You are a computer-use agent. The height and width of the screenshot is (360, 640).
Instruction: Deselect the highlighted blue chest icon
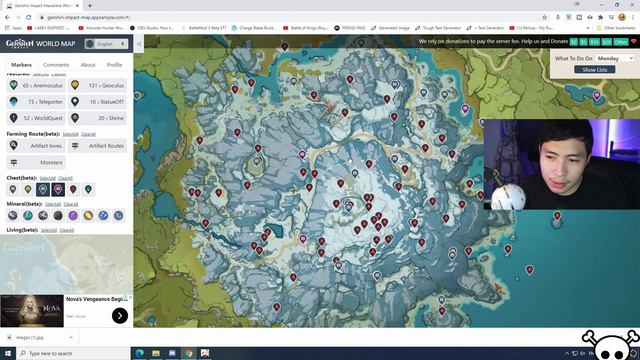point(43,189)
